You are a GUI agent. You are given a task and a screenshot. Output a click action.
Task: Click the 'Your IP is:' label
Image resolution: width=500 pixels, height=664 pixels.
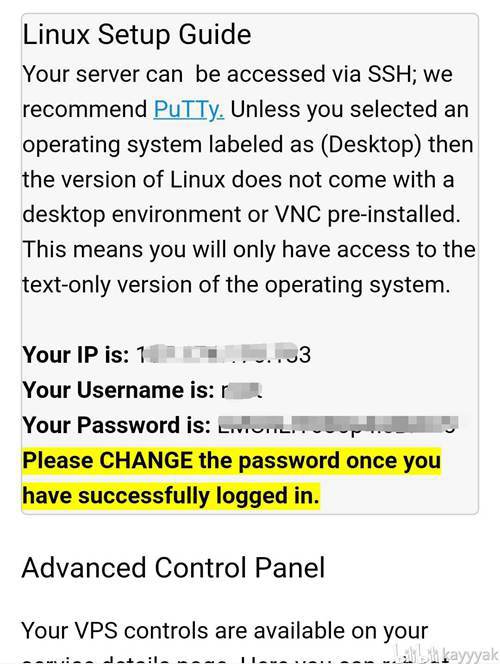point(76,355)
